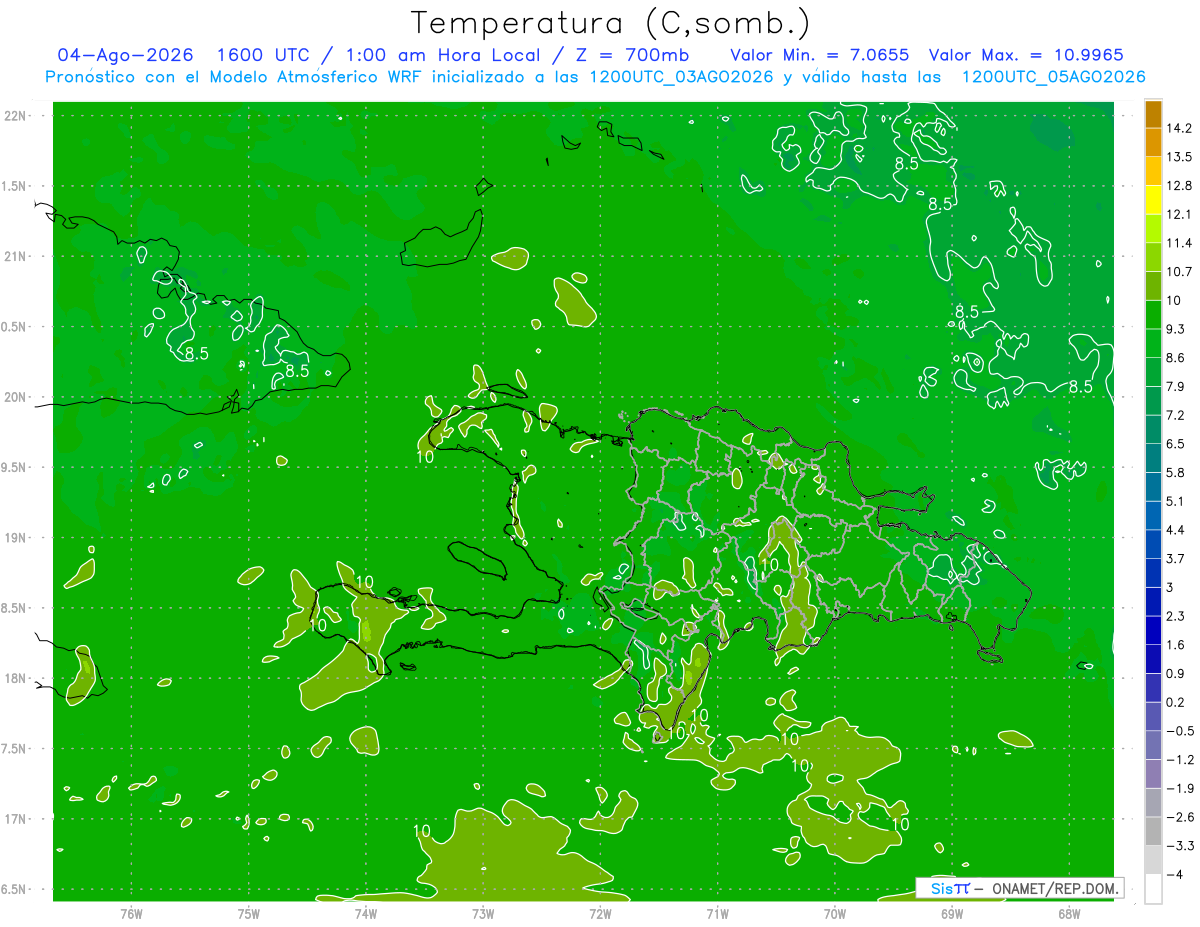Select the "1200UTC_05AGO2026" valid-until timestamp
Viewport: 1200px width, 927px height.
click(1053, 77)
